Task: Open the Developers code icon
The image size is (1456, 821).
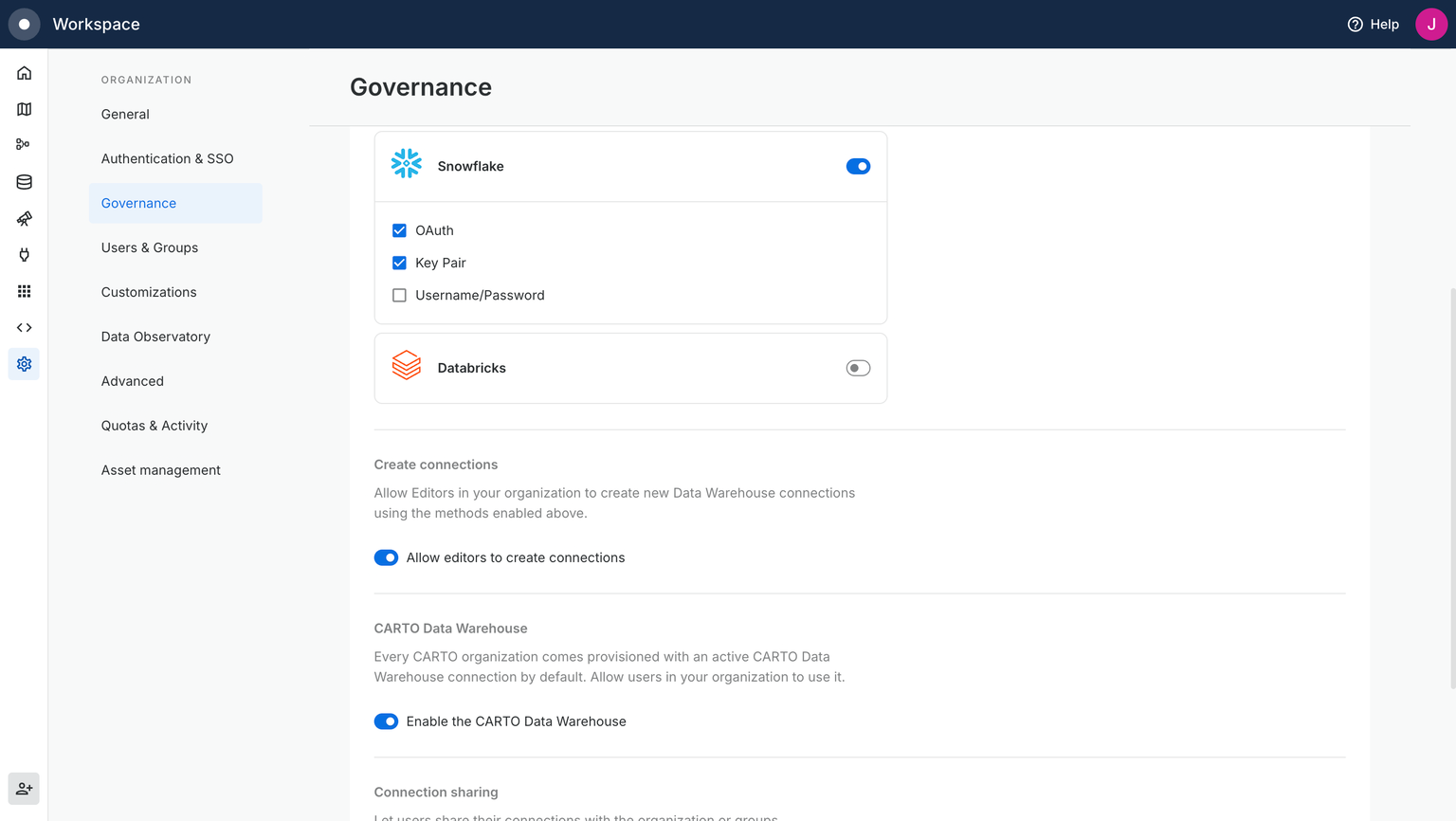Action: click(24, 327)
